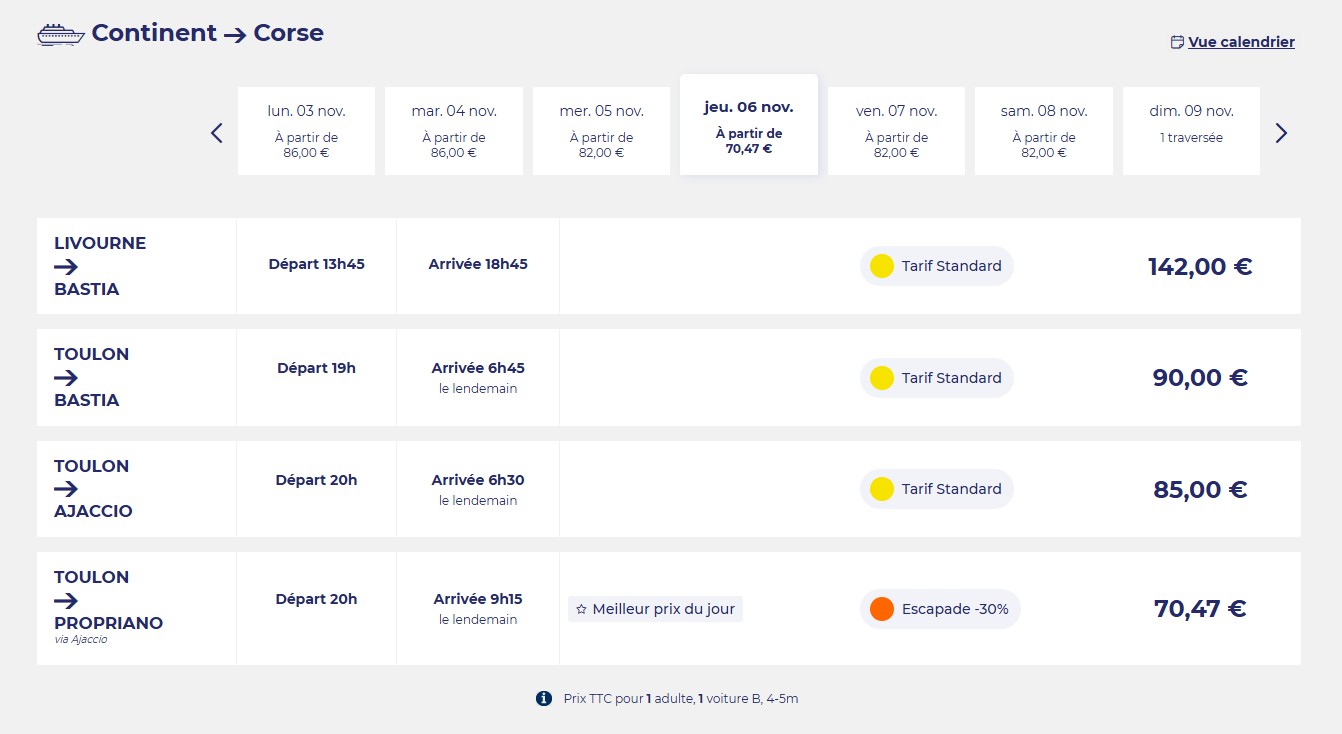The height and width of the screenshot is (734, 1342).
Task: Choose ven. 07 nov. date tab
Action: 896,131
